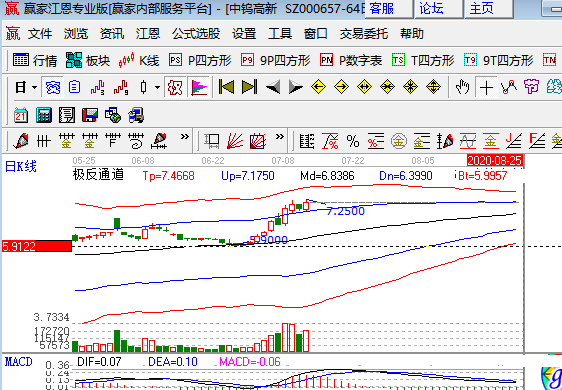Click the red 2020-08-25 date marker
Screen dimensions: 562x390
pyautogui.click(x=495, y=161)
